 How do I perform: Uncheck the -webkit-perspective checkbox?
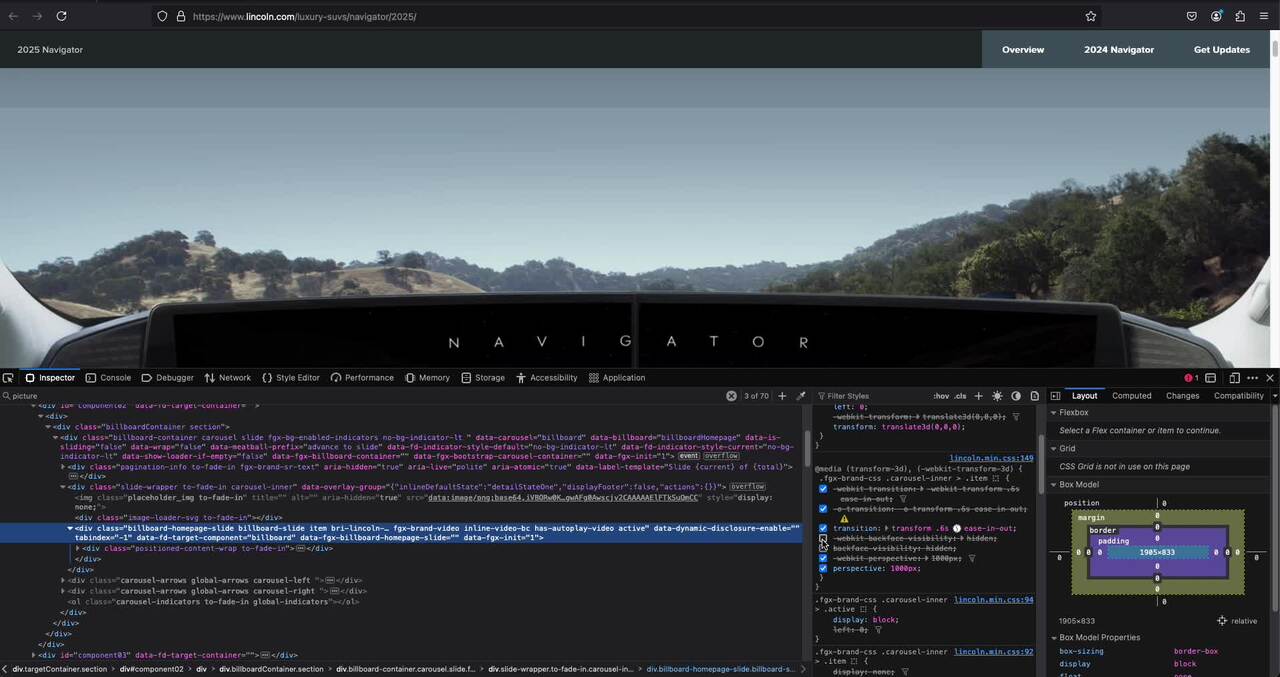coord(823,558)
